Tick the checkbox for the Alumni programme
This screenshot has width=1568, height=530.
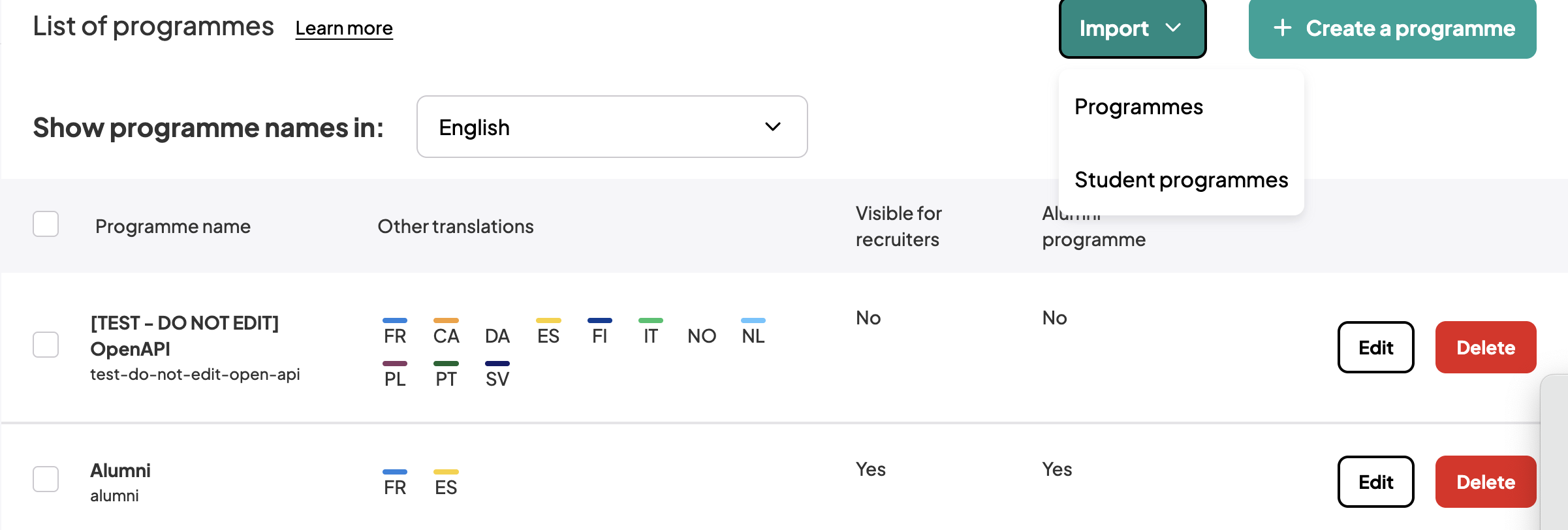point(46,479)
